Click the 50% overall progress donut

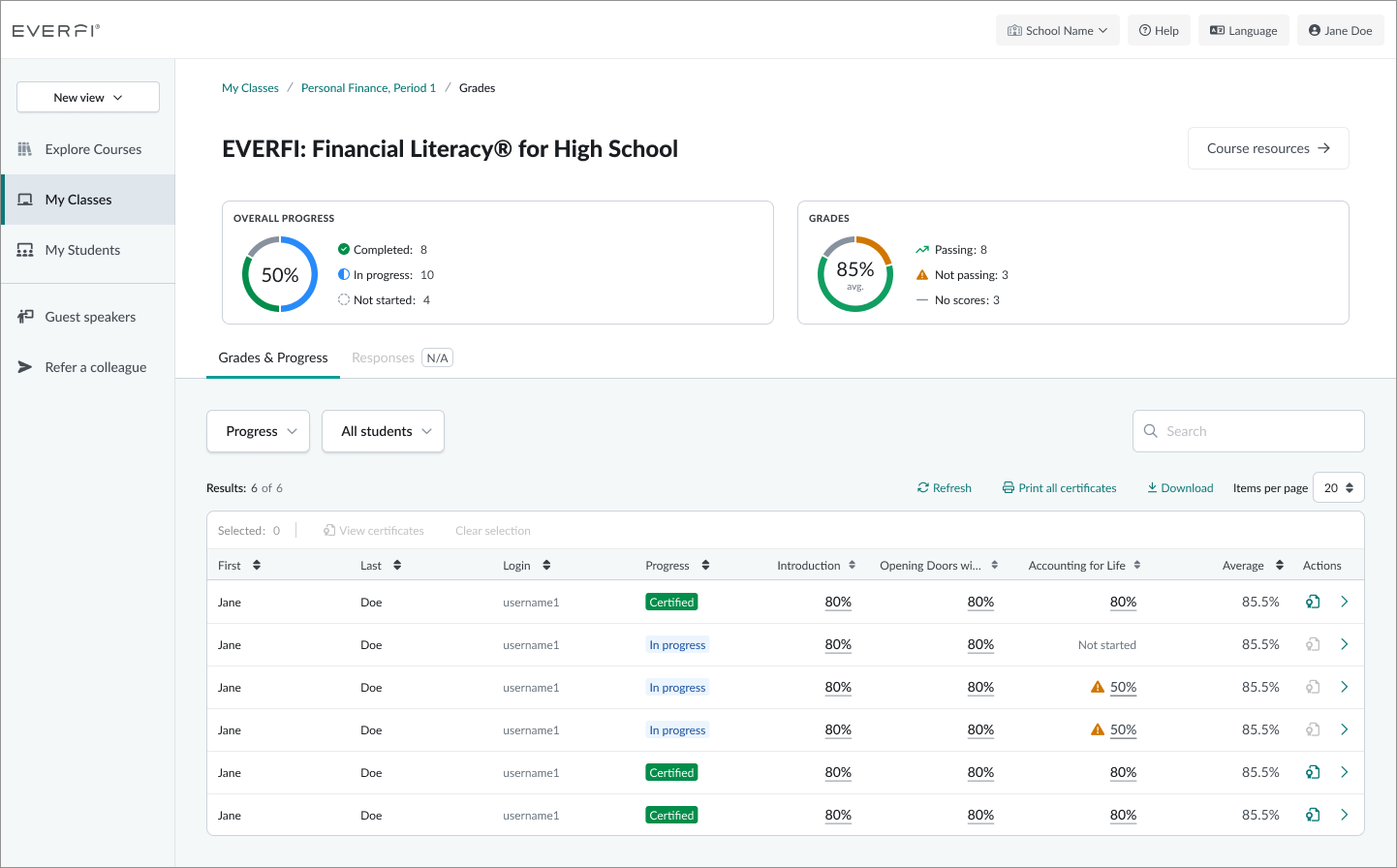click(280, 275)
